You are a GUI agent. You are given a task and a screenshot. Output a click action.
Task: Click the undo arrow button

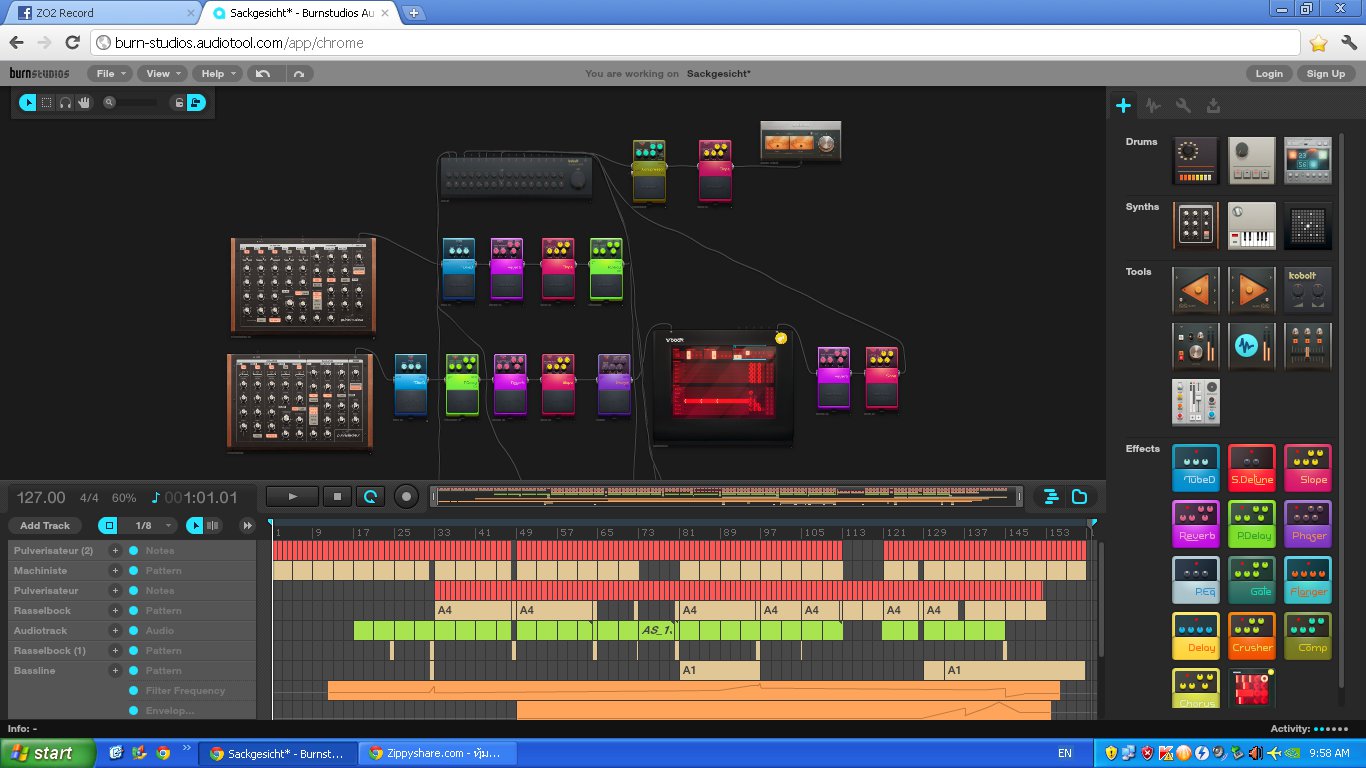(x=262, y=73)
